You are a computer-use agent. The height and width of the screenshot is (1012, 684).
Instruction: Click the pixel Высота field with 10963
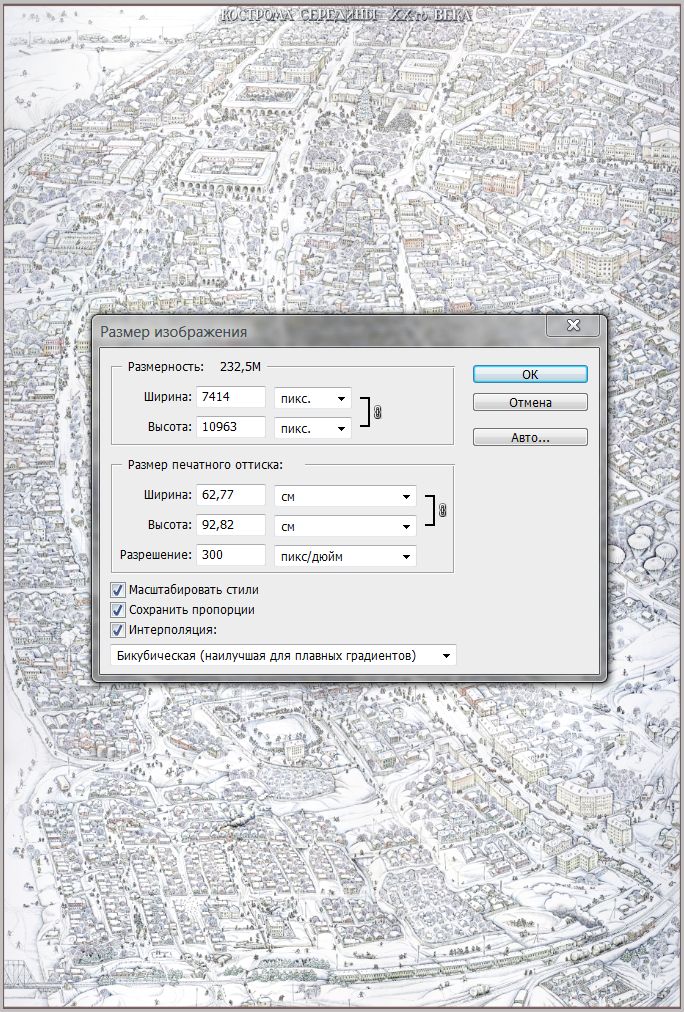tap(231, 427)
